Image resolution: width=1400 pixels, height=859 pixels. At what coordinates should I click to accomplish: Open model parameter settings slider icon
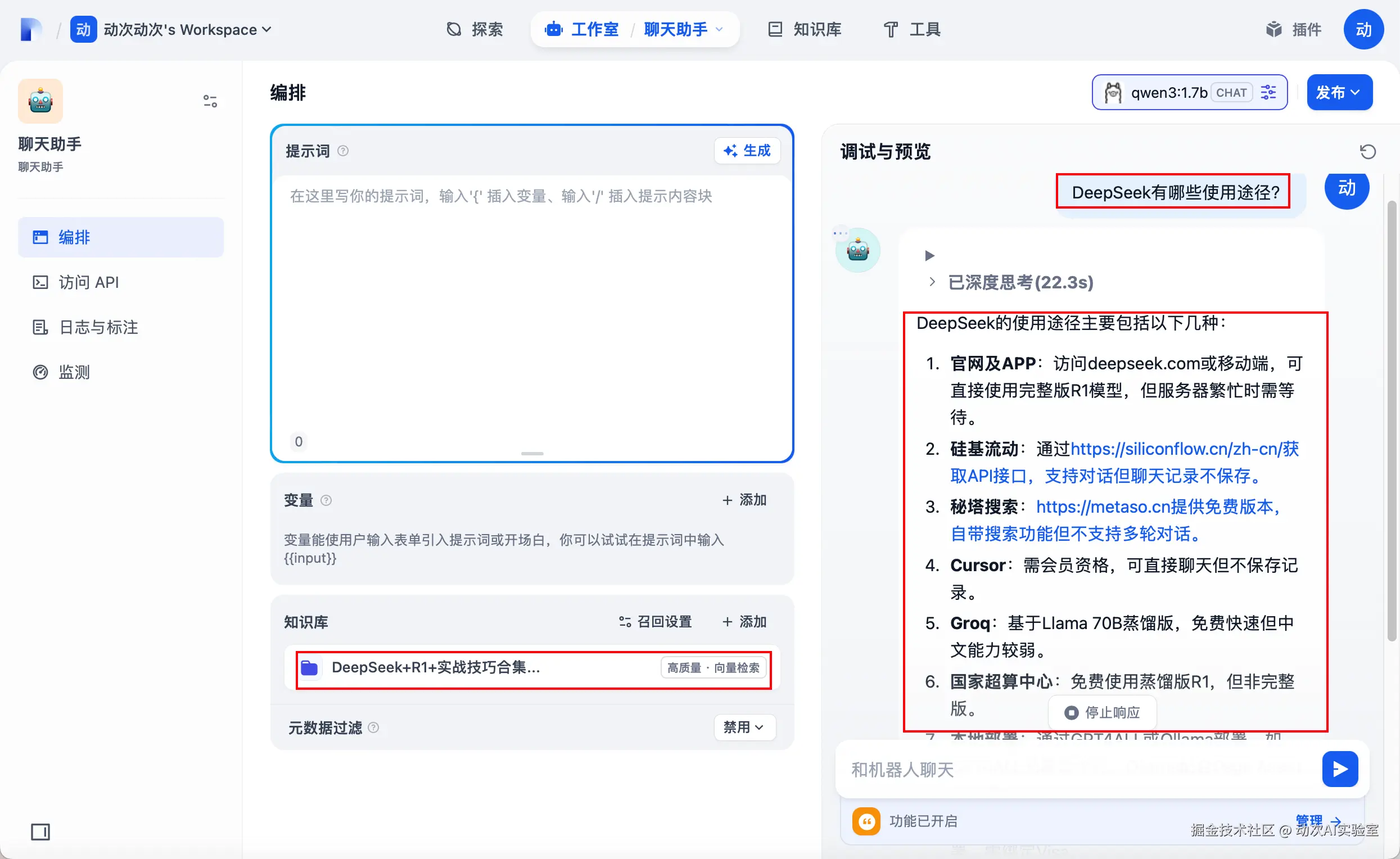[1268, 93]
